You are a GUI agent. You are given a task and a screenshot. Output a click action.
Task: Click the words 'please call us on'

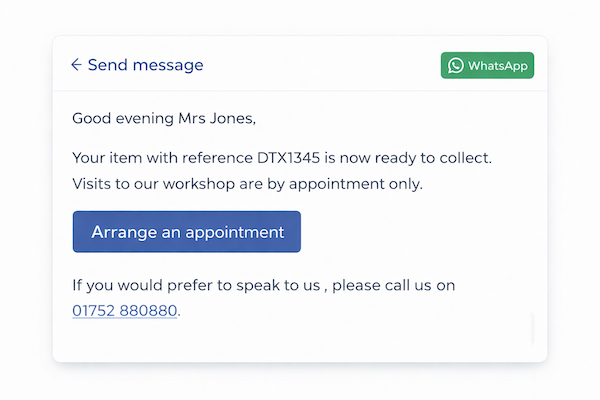[394, 285]
